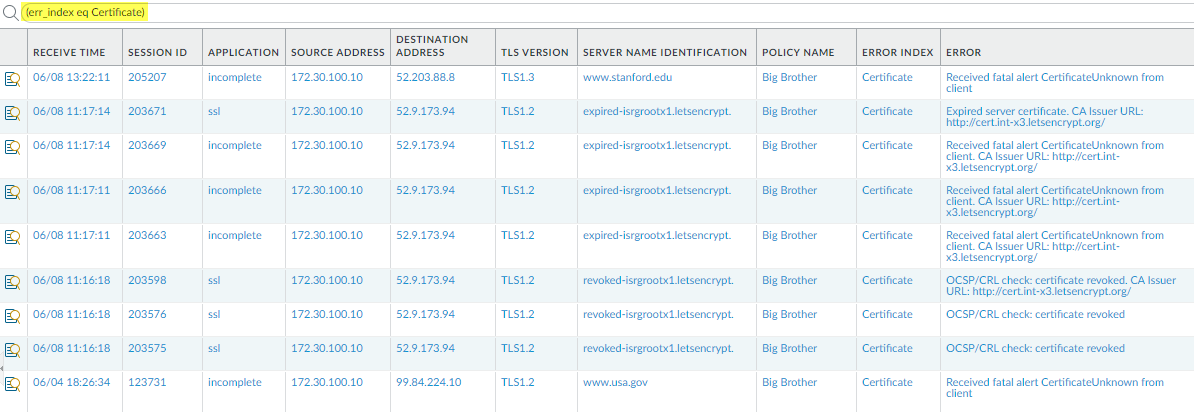The height and width of the screenshot is (412, 1194).
Task: Click the TLS1.3 version value
Action: click(519, 77)
